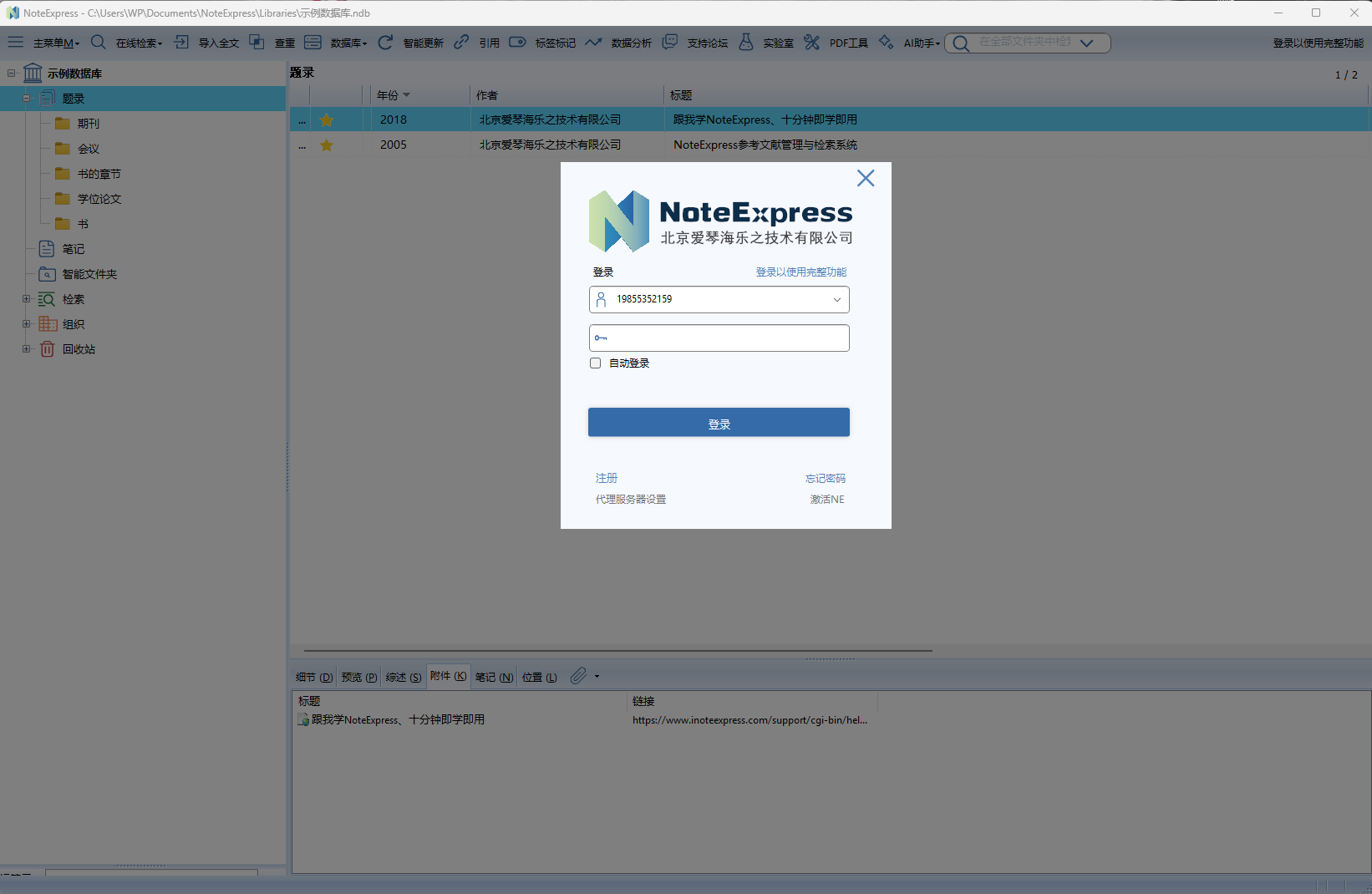Click the online search magnifier icon
Image resolution: width=1372 pixels, height=894 pixels.
[98, 42]
